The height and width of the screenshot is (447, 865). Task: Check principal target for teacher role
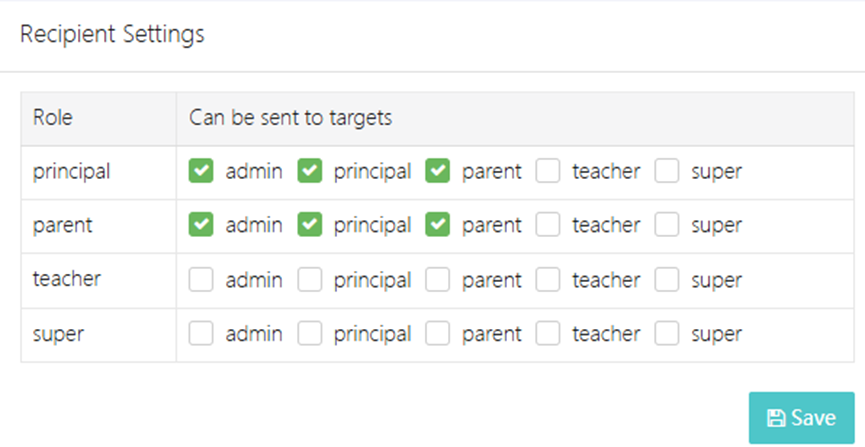(310, 280)
